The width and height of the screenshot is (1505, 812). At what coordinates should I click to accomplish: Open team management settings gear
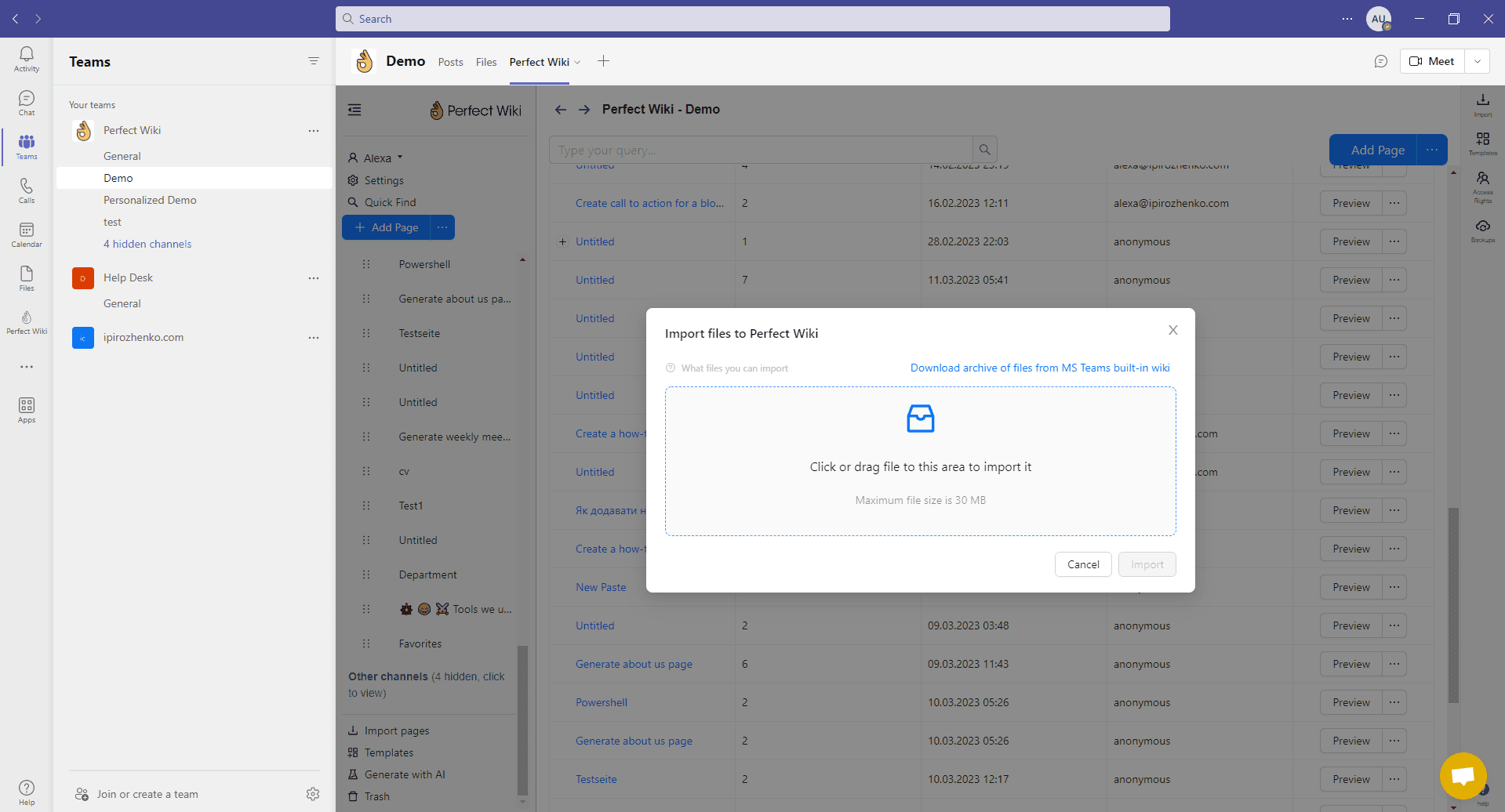(x=313, y=794)
